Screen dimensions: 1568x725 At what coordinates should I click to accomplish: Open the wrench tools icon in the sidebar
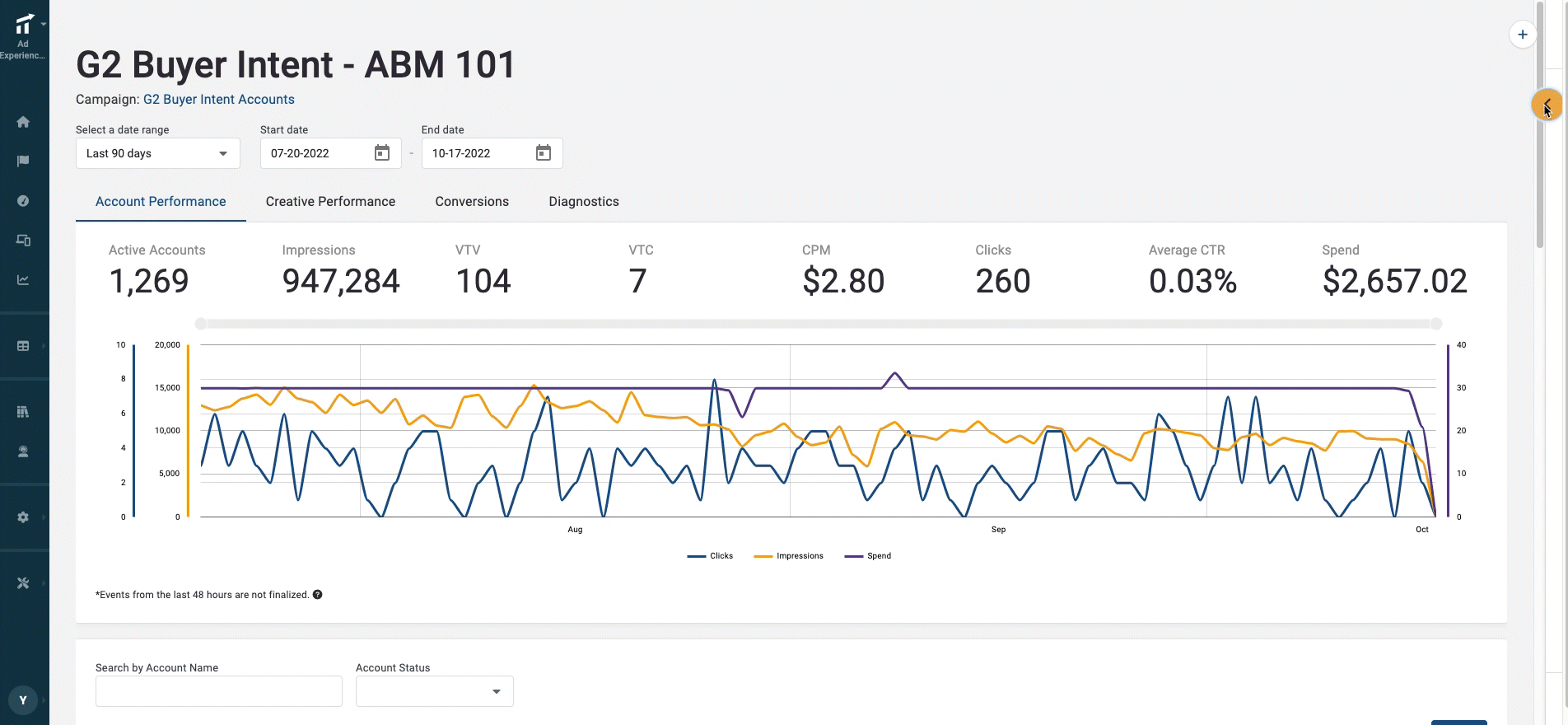click(23, 583)
